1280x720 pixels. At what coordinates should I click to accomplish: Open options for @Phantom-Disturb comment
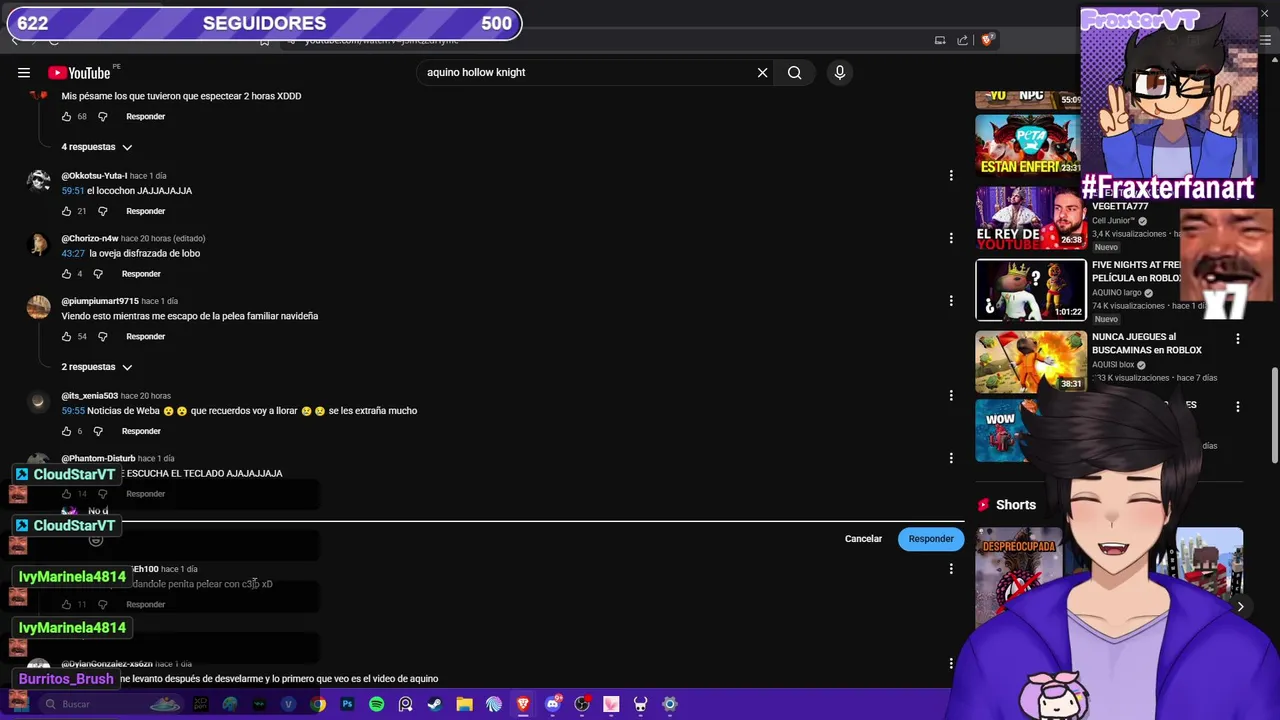point(950,458)
